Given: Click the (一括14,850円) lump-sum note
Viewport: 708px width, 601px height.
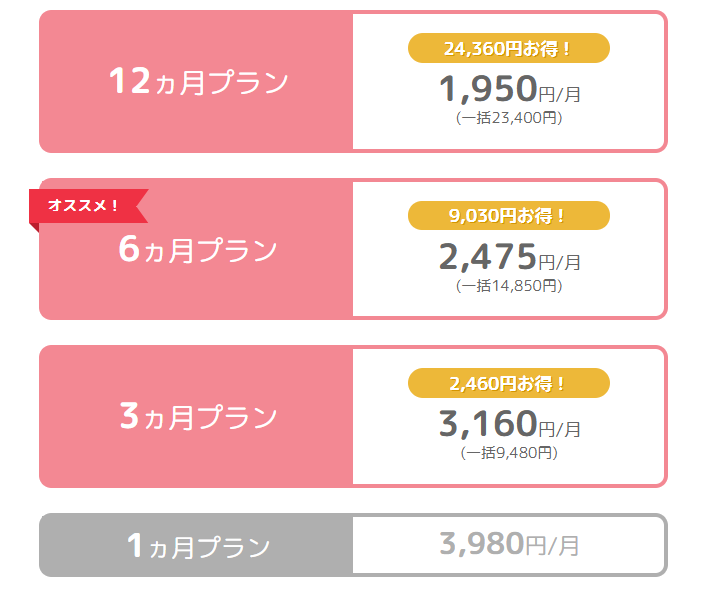Looking at the screenshot, I should [509, 286].
